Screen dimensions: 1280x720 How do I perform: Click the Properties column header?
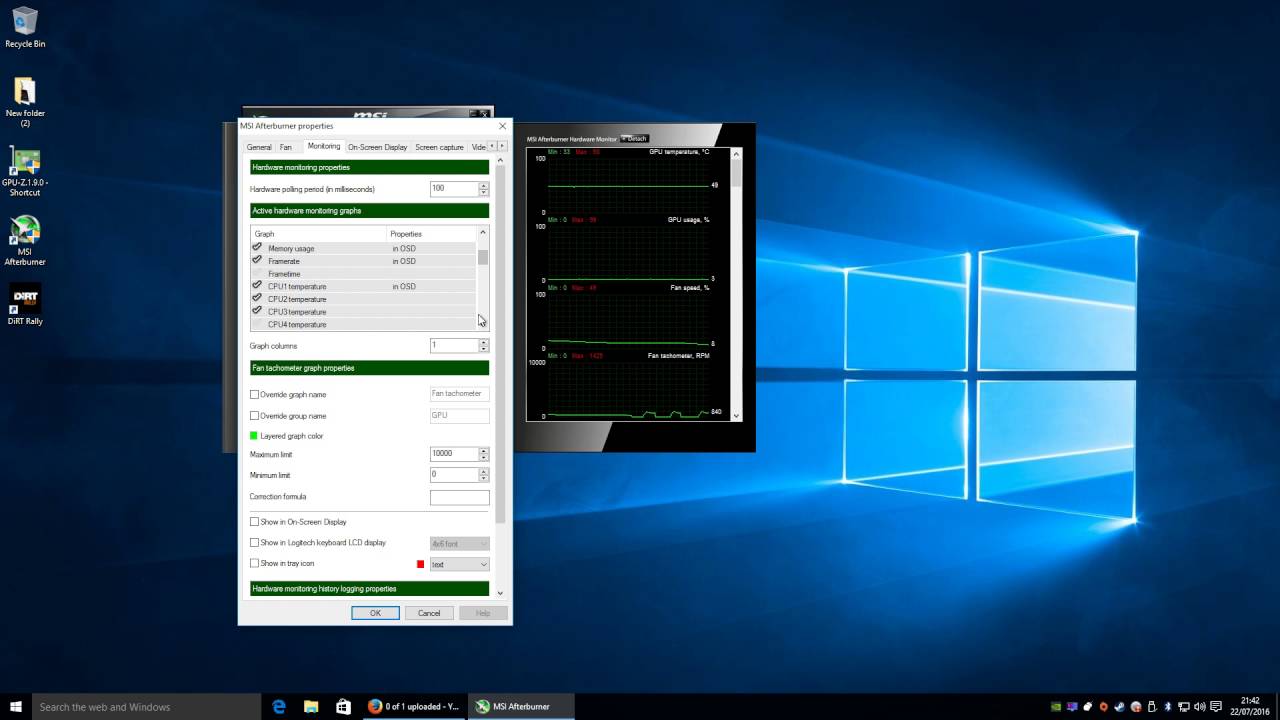click(431, 234)
